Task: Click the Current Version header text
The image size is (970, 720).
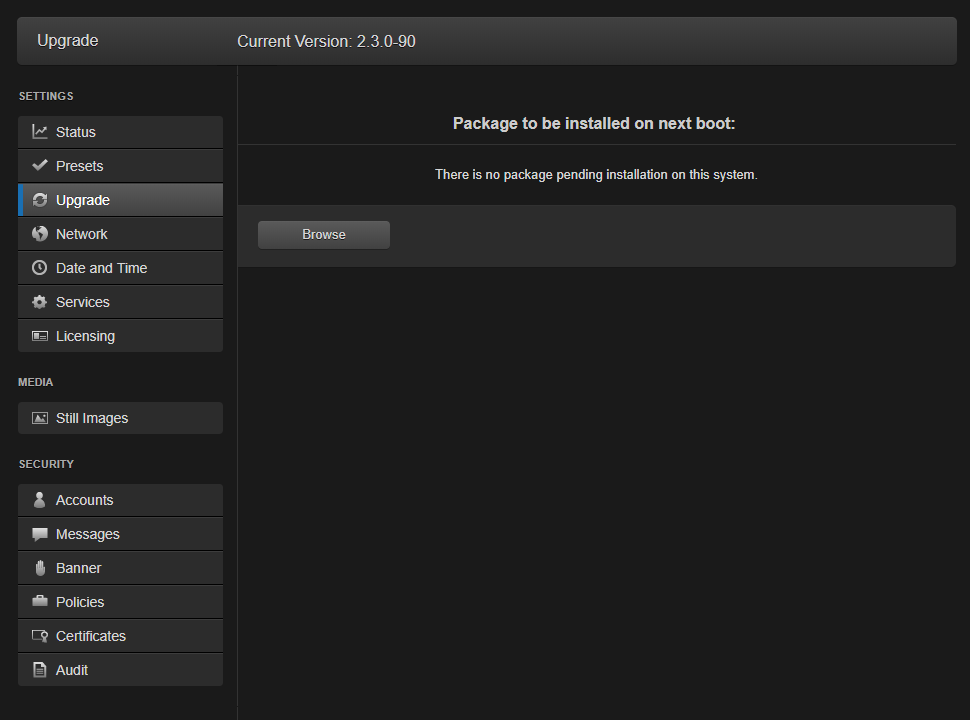Action: click(x=326, y=41)
